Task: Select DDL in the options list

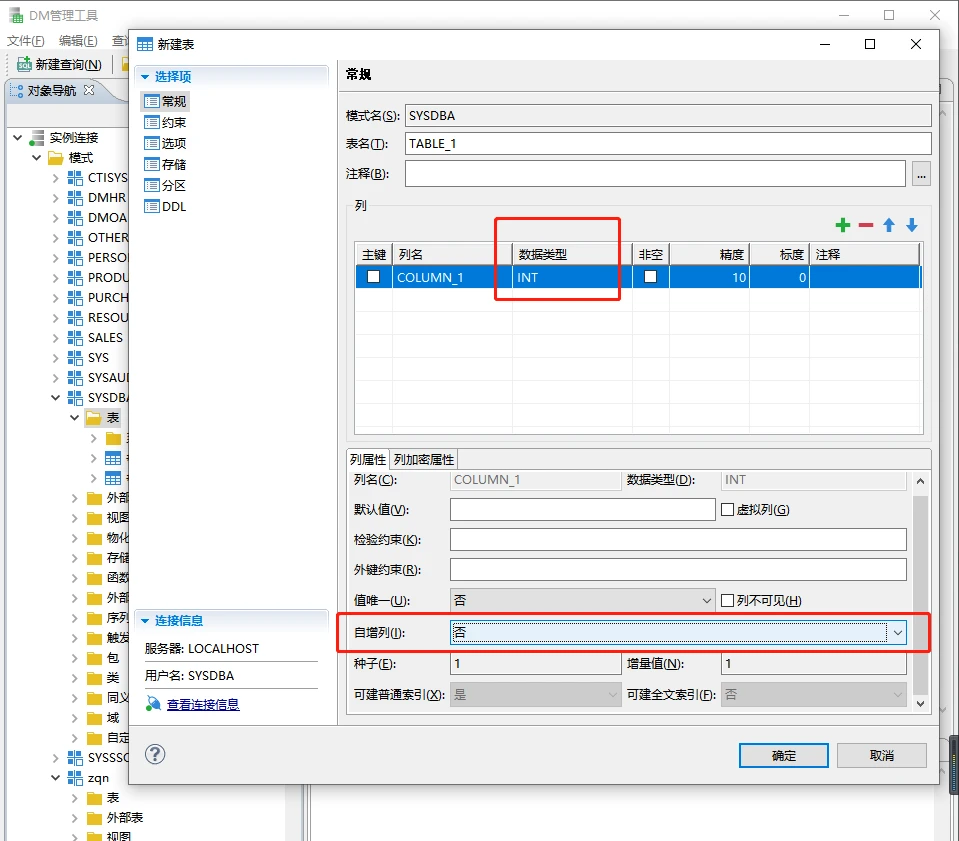Action: coord(173,207)
